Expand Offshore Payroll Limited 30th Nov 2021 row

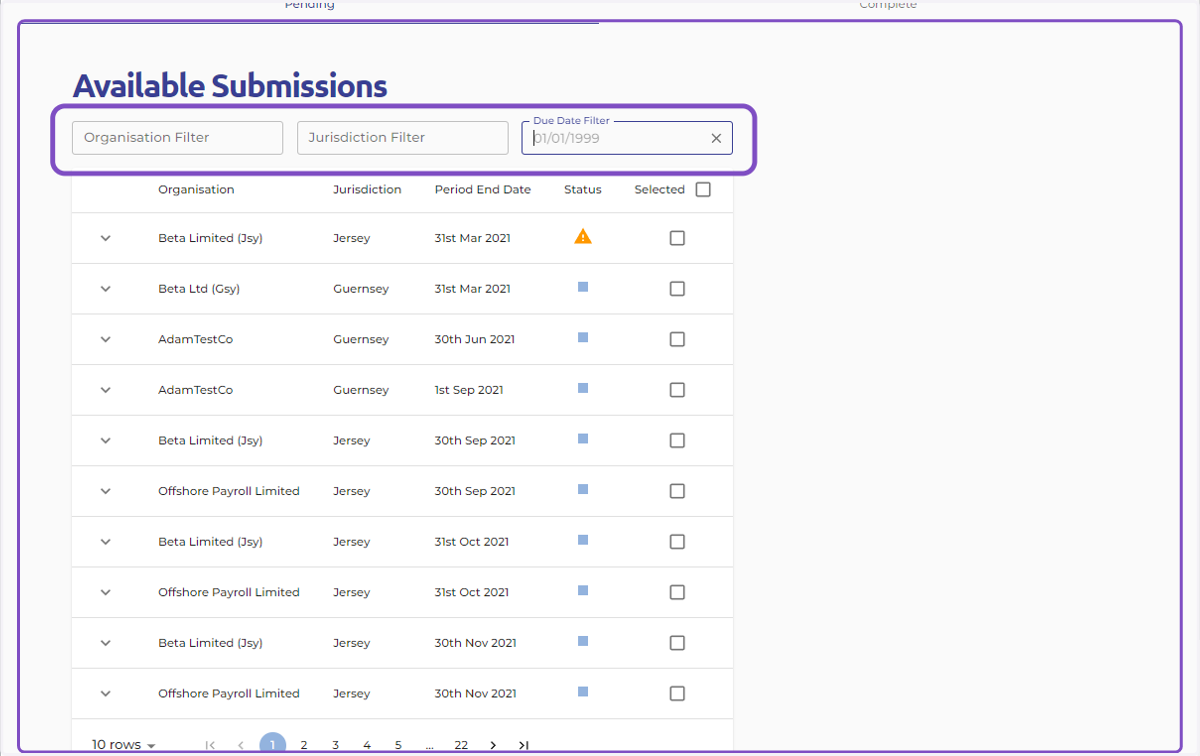[x=105, y=693]
